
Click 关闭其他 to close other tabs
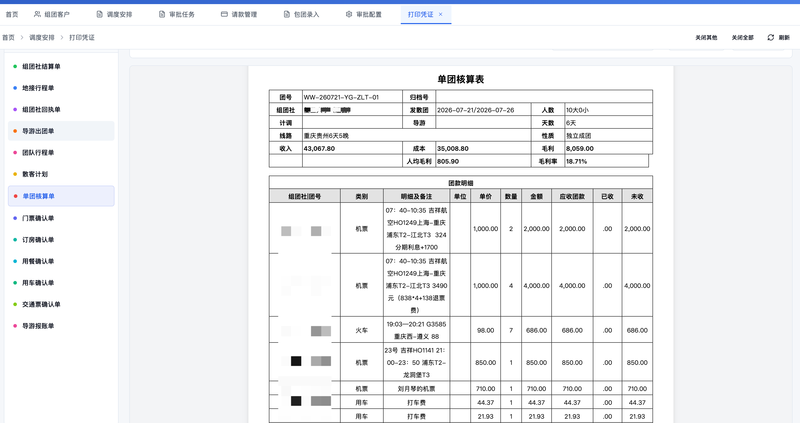tap(706, 37)
